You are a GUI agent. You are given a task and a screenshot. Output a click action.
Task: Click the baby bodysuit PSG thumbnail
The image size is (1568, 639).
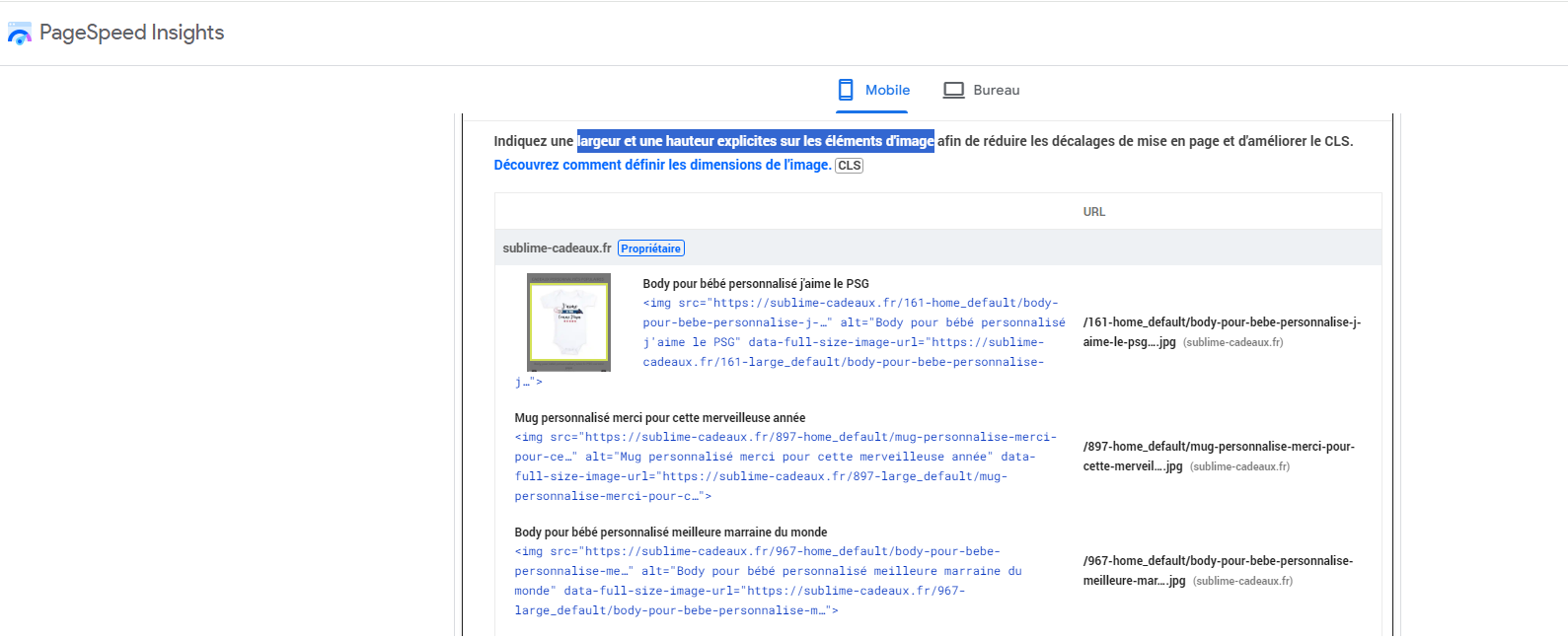tap(568, 322)
